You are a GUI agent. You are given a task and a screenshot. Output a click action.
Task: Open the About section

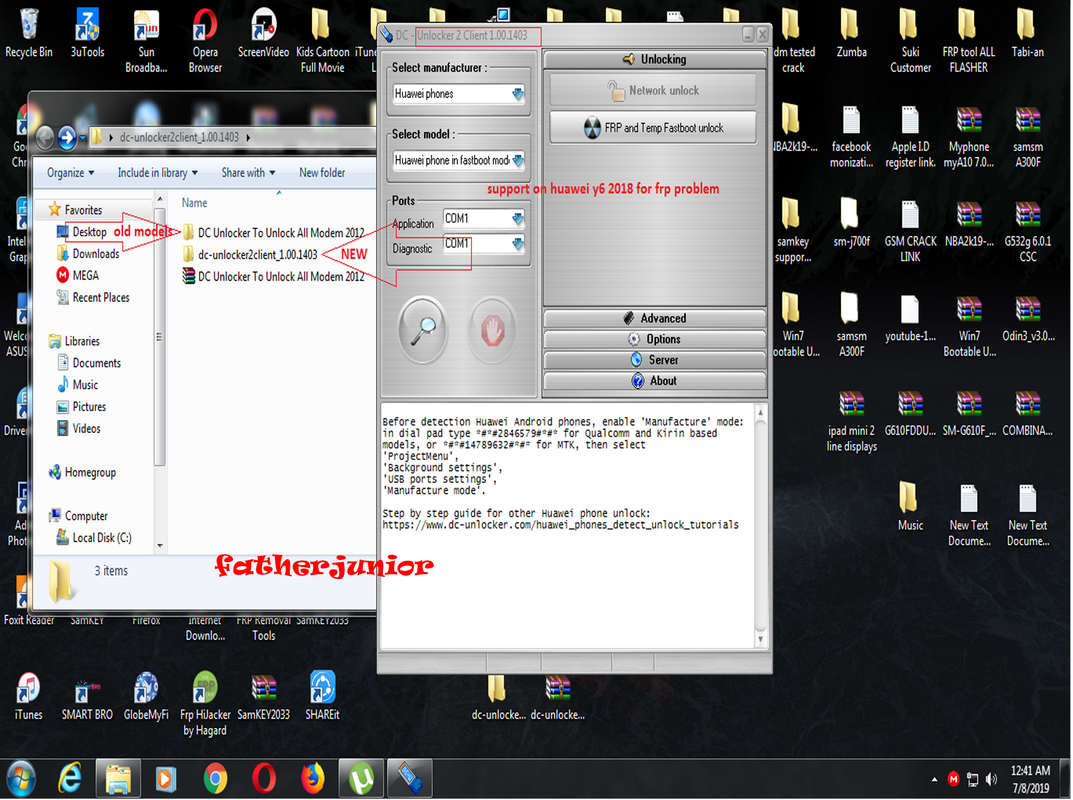[x=655, y=381]
